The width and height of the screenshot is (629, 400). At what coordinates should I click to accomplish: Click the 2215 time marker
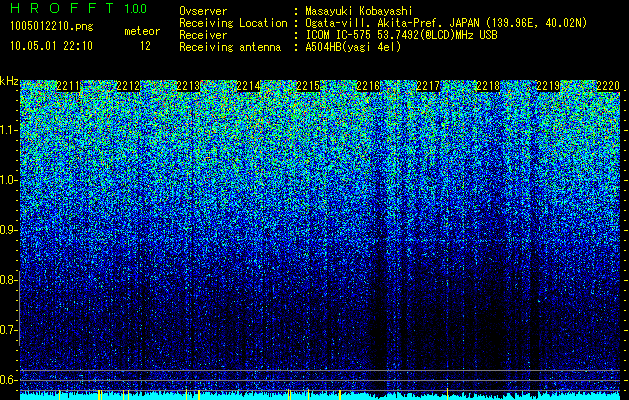308,86
